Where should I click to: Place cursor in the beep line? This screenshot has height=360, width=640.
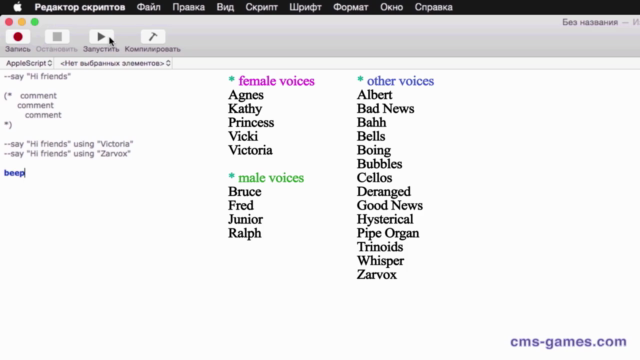(x=15, y=173)
